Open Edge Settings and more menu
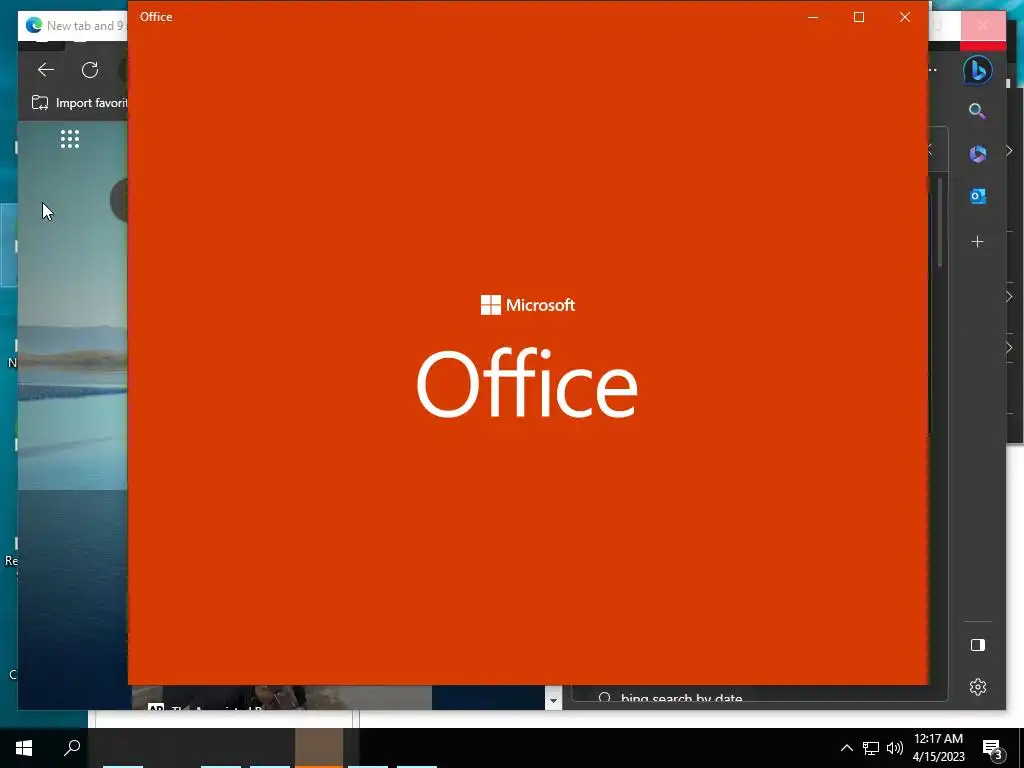Image resolution: width=1024 pixels, height=768 pixels. click(934, 70)
